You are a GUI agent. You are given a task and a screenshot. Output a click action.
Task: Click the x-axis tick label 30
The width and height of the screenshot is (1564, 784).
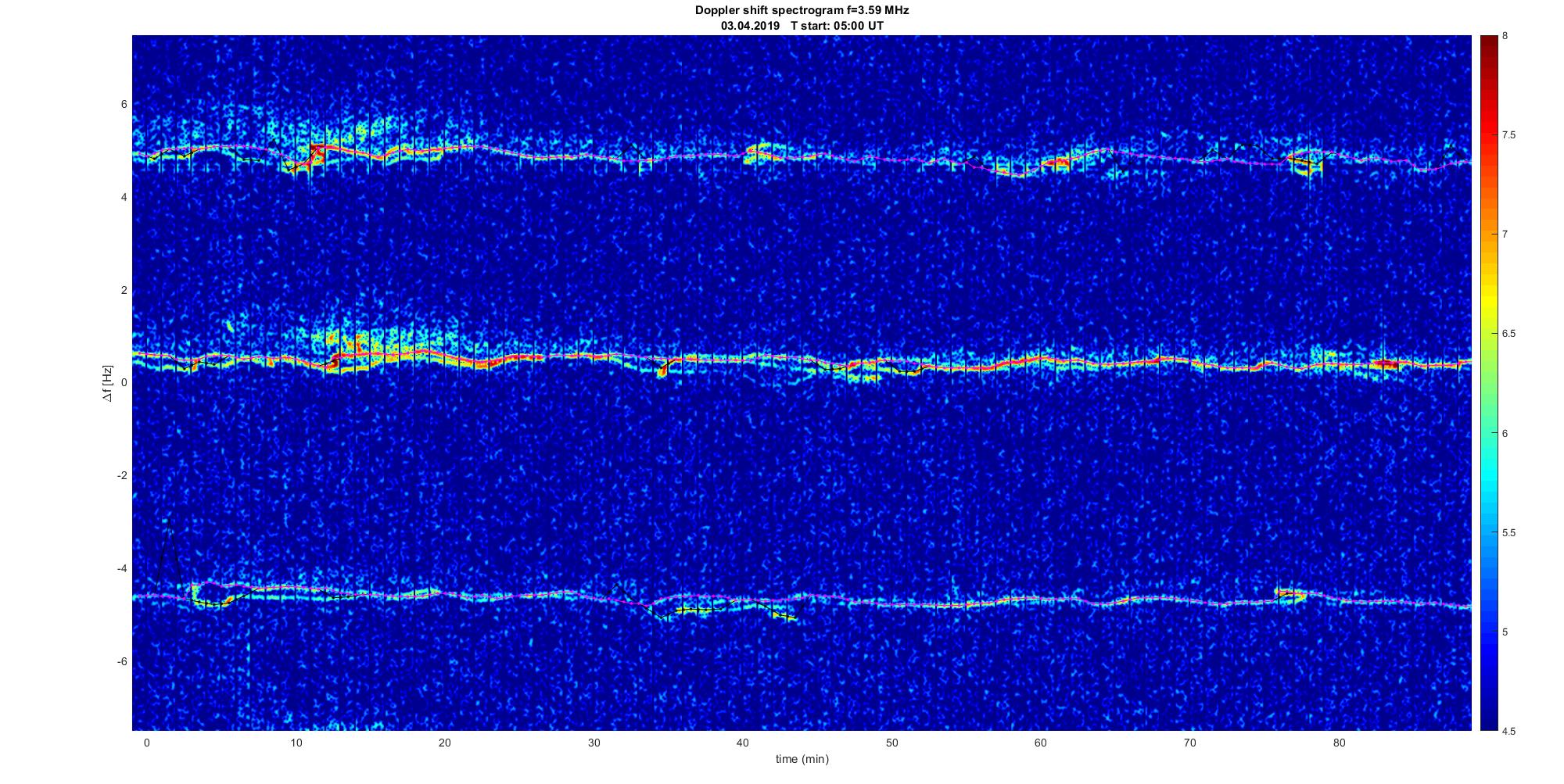(x=594, y=743)
